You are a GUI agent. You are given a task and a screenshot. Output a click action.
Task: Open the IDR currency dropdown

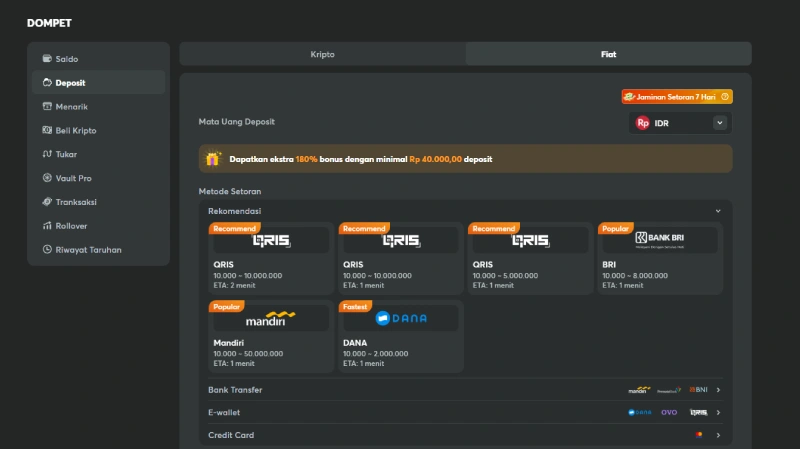click(719, 123)
